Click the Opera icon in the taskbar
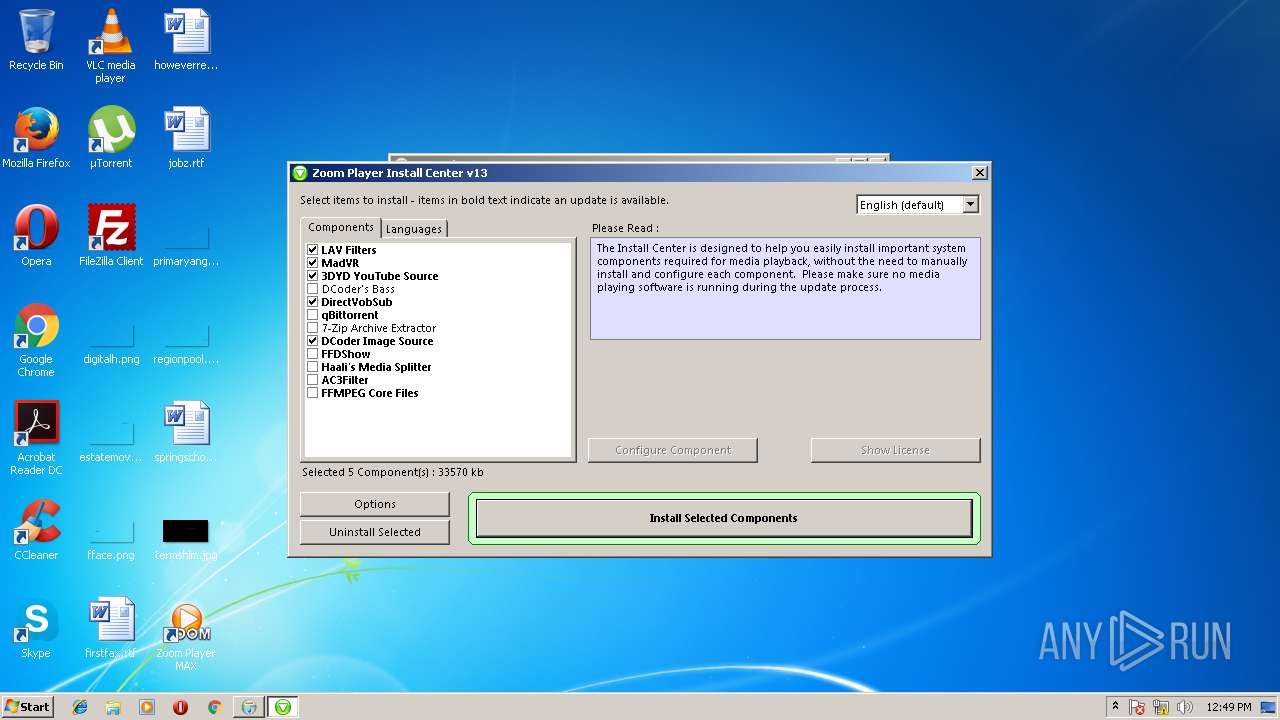 coord(181,707)
